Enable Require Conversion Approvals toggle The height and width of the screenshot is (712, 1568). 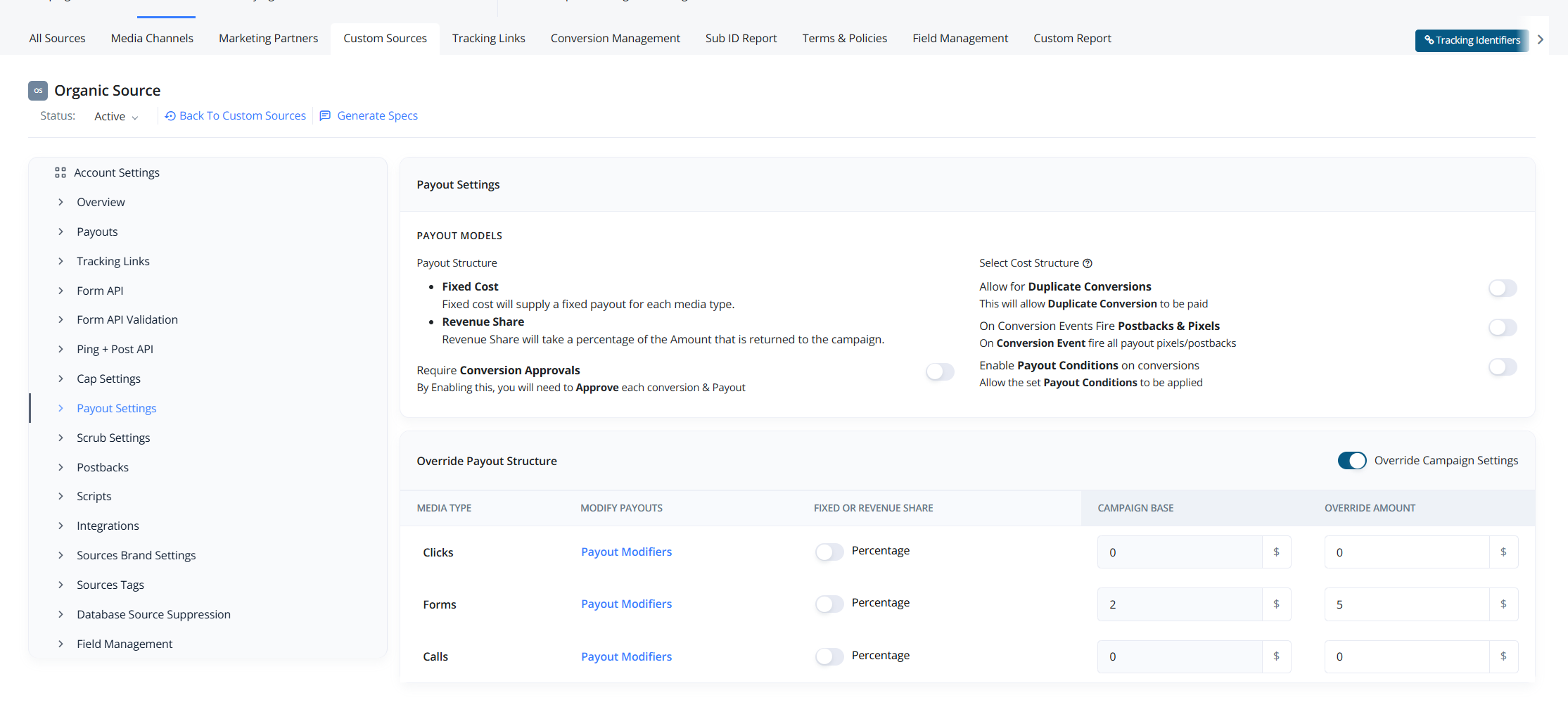[940, 371]
